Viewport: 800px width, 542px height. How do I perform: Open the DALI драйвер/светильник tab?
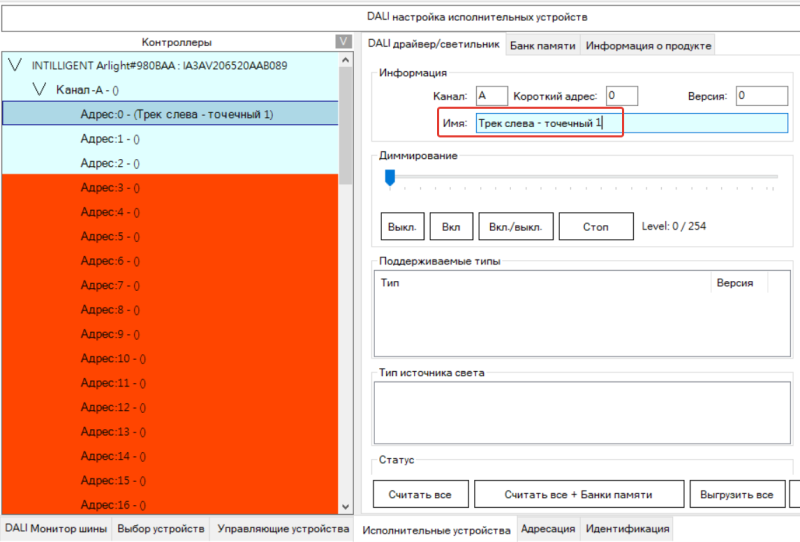tap(434, 44)
